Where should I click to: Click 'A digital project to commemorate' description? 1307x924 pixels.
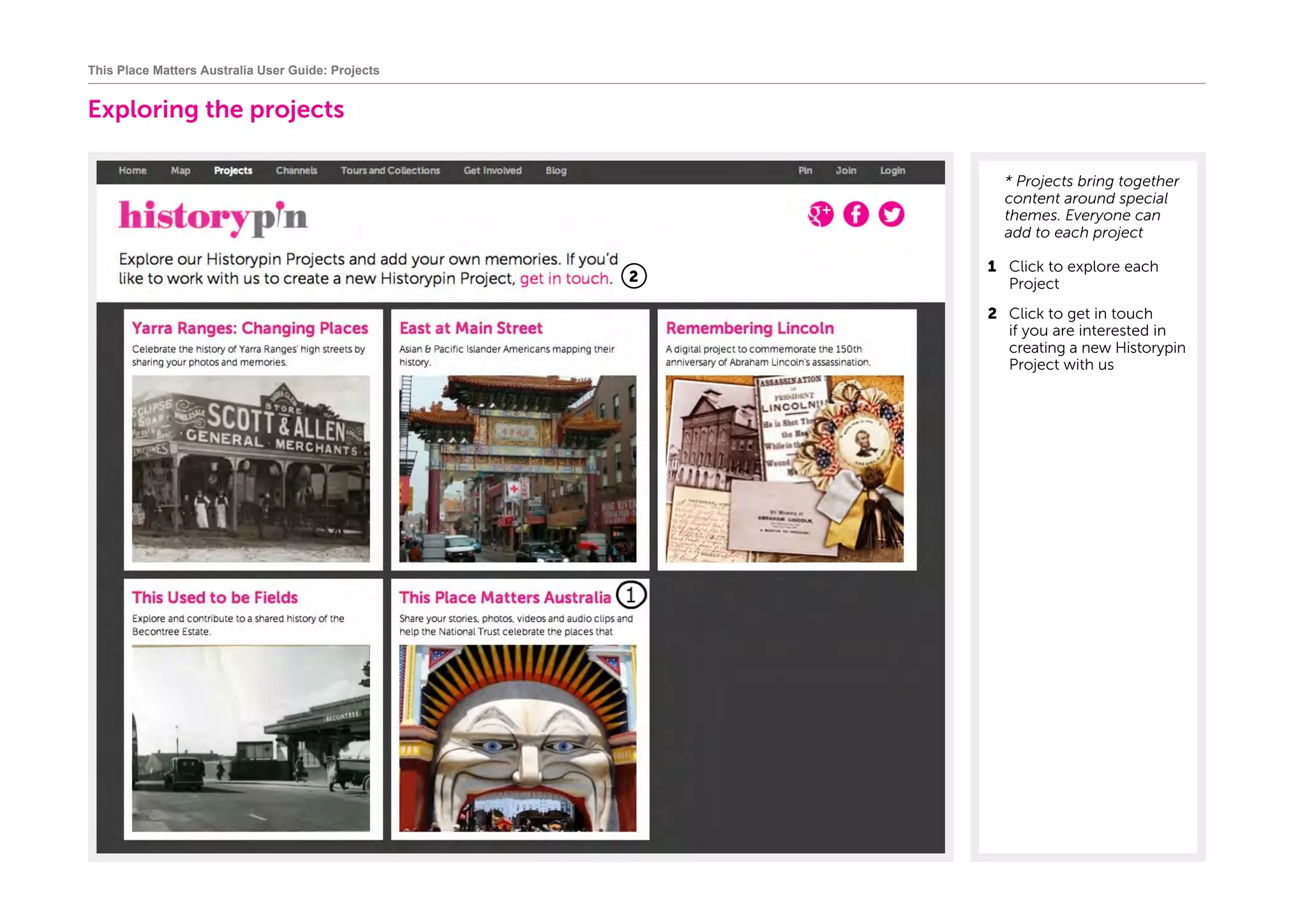click(768, 356)
